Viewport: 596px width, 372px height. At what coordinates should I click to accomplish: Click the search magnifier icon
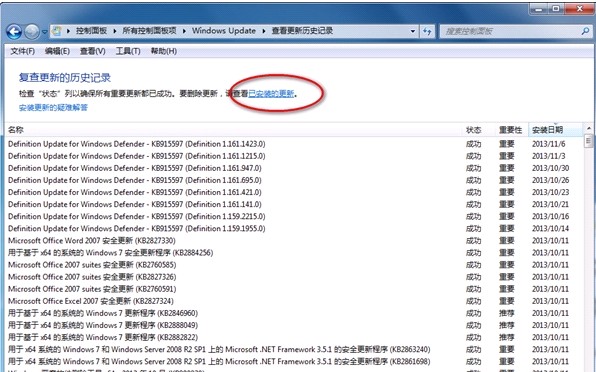pyautogui.click(x=585, y=31)
